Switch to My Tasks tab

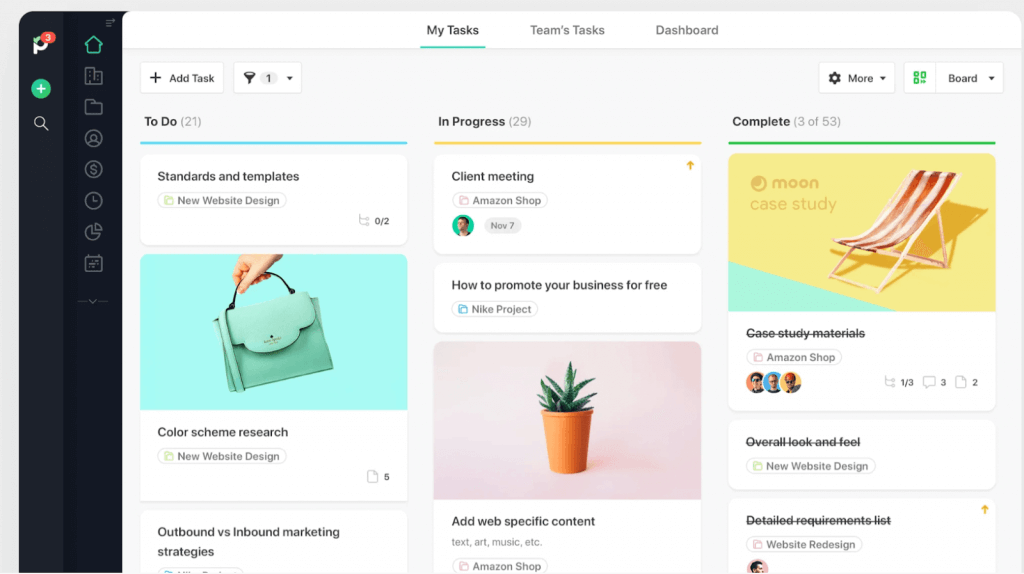pos(453,30)
